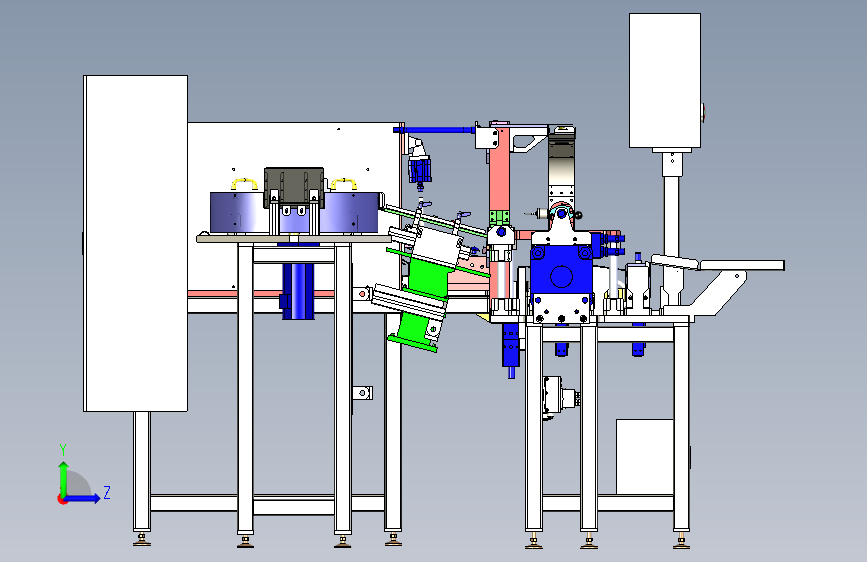Select the blue horizontal rod at the top
The image size is (867, 562).
[434, 131]
